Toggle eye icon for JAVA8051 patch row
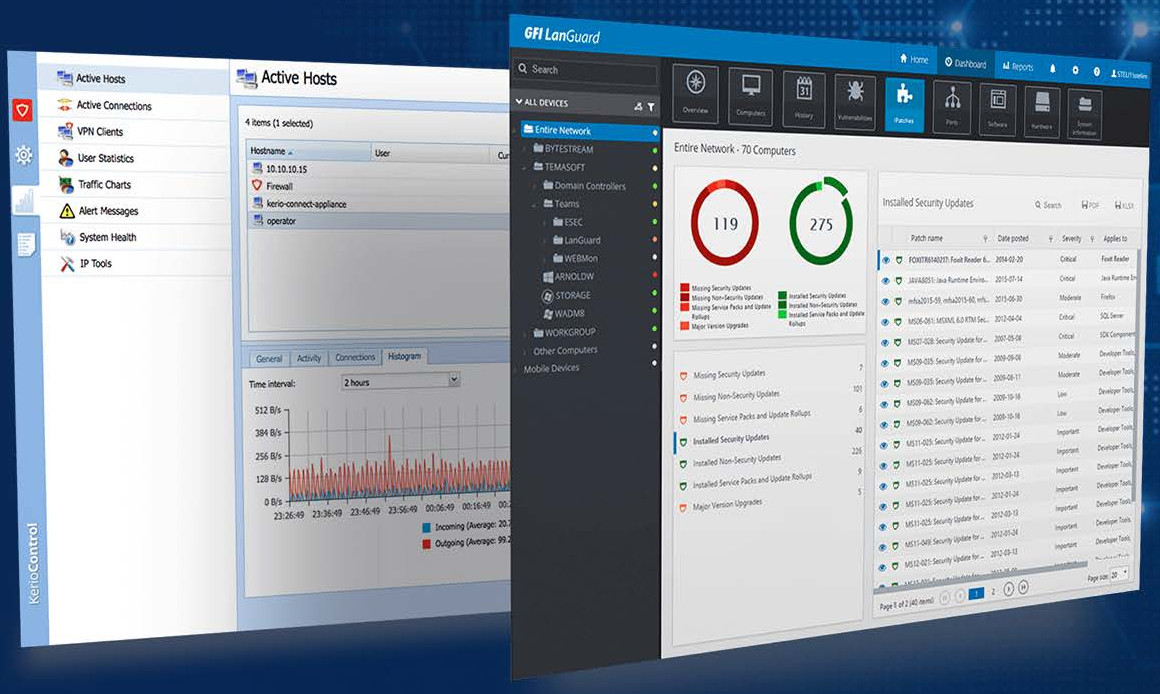Image resolution: width=1160 pixels, height=694 pixels. [885, 280]
